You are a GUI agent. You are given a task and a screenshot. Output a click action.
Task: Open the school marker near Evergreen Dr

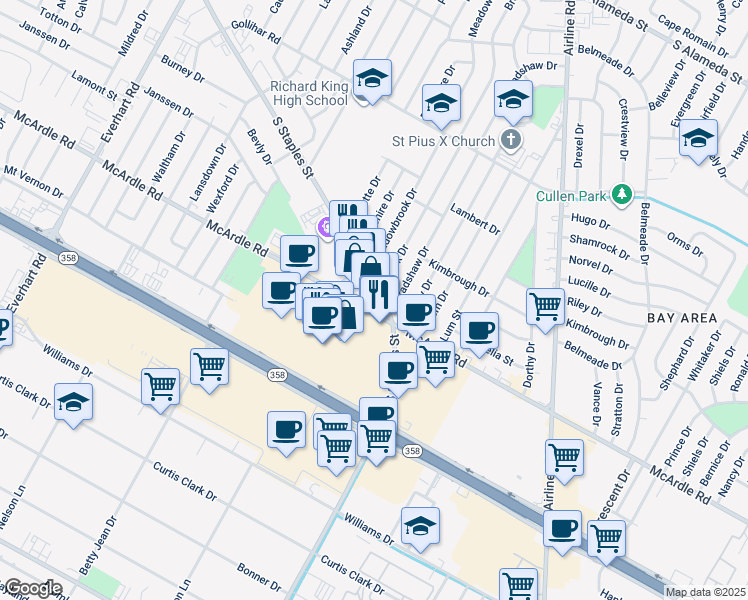[698, 138]
